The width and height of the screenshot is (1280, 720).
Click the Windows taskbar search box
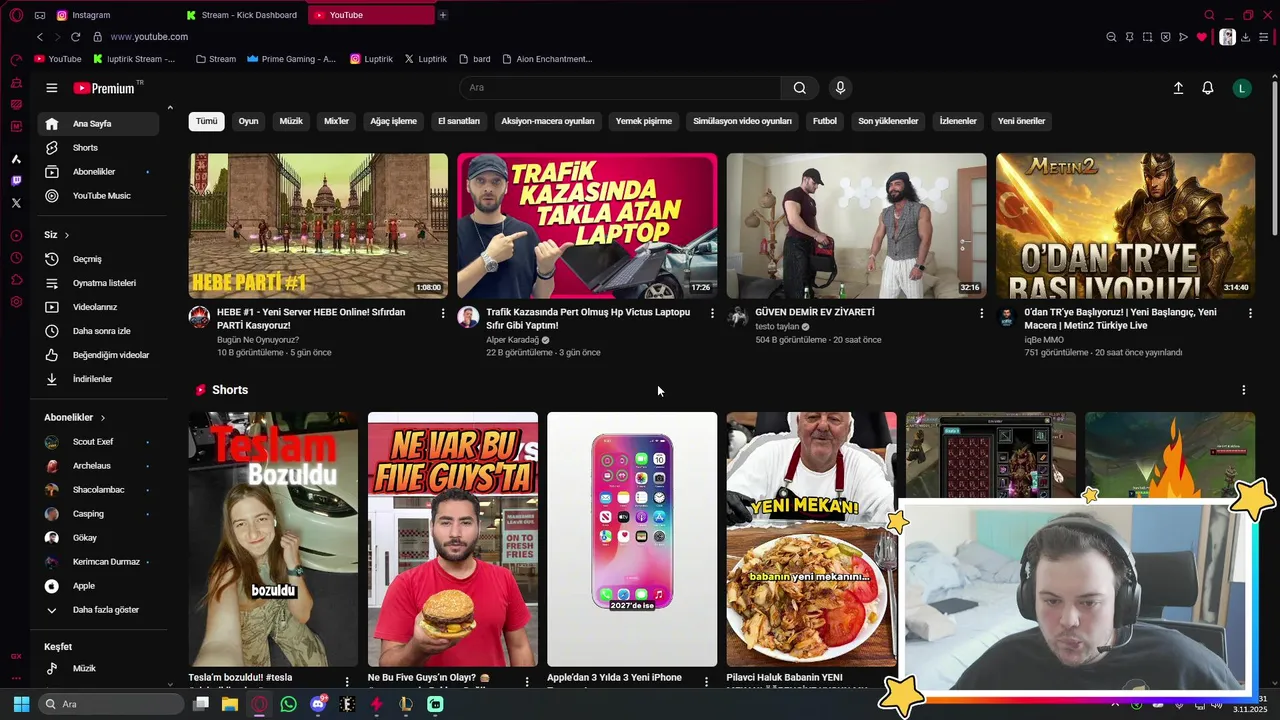tap(111, 704)
